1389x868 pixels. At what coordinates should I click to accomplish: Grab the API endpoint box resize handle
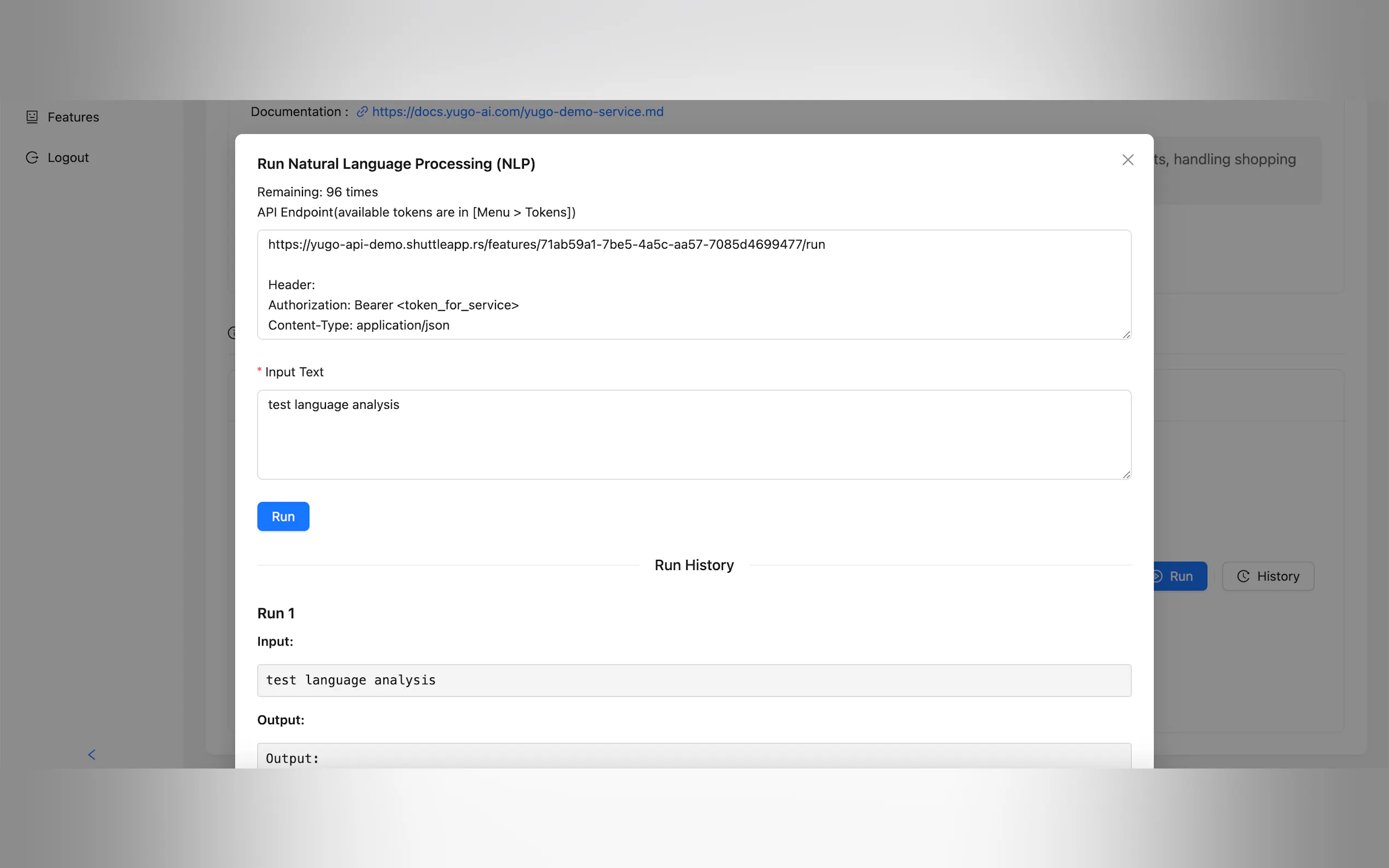tap(1126, 335)
